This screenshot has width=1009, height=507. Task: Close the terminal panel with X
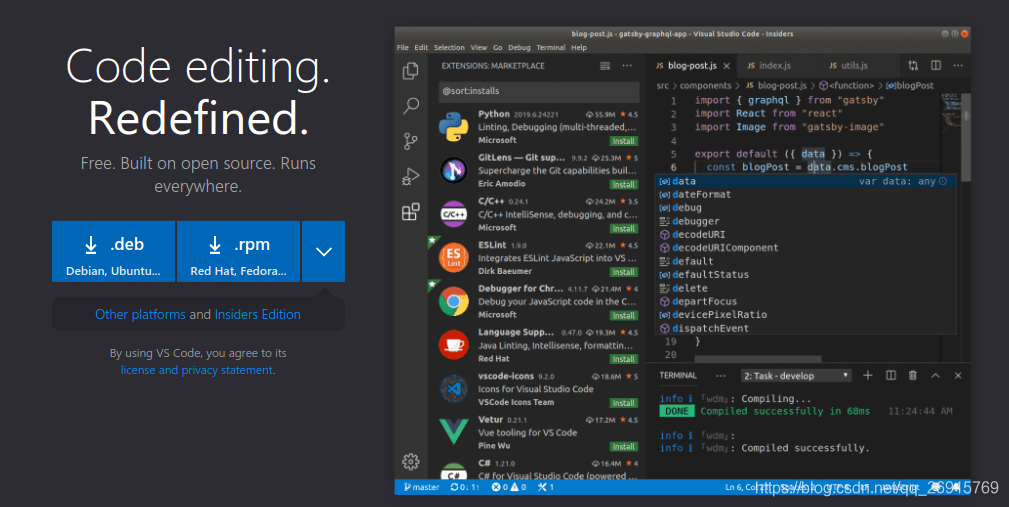958,376
